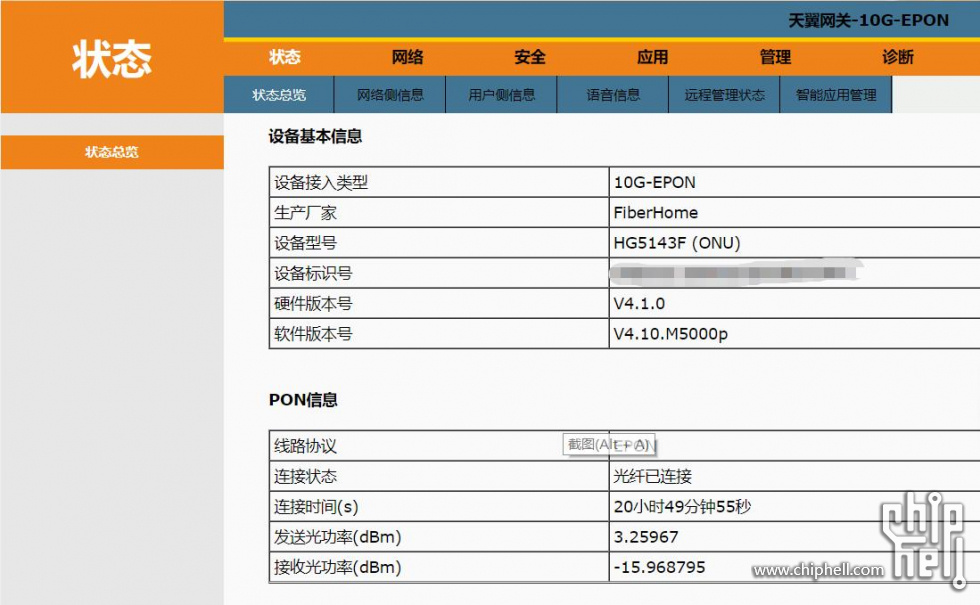Open the 安全 main menu tab
The height and width of the screenshot is (605, 980).
[530, 58]
